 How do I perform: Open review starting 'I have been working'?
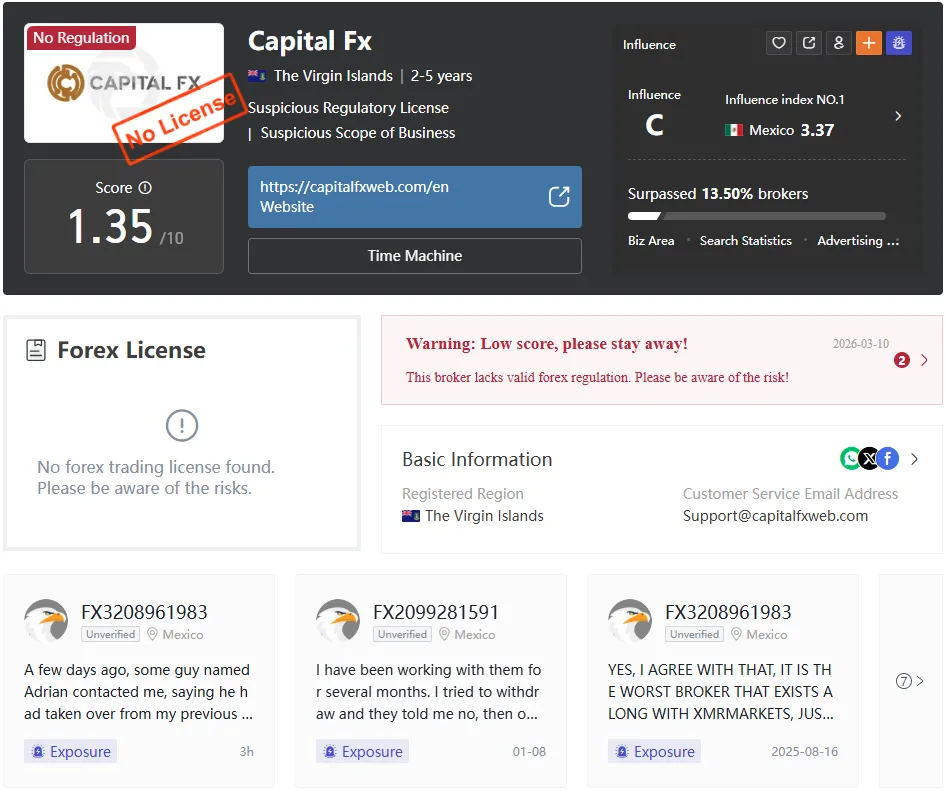click(429, 692)
